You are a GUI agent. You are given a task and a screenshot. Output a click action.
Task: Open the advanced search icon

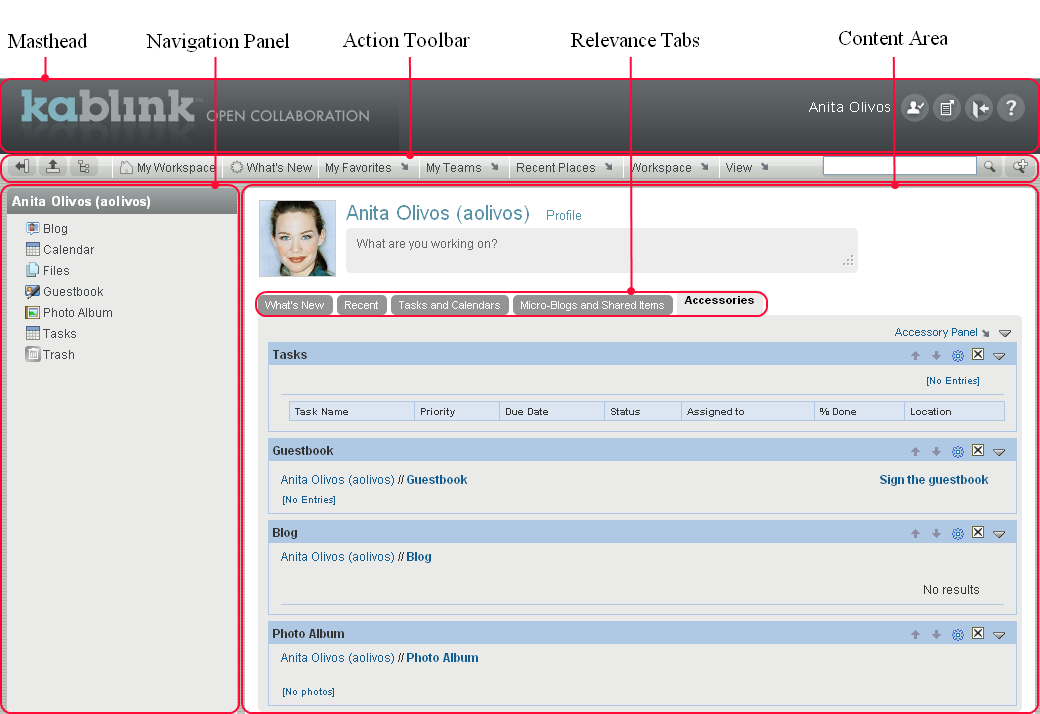click(x=1020, y=167)
